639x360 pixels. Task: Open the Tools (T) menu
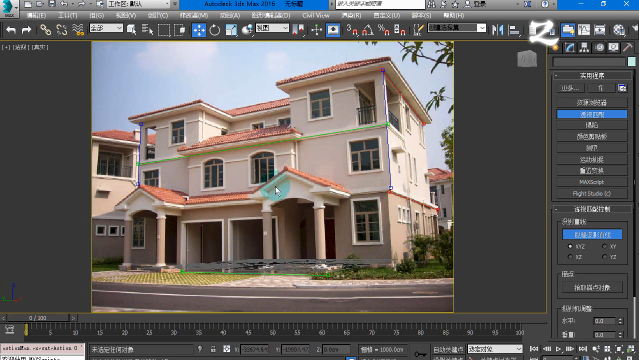67,15
